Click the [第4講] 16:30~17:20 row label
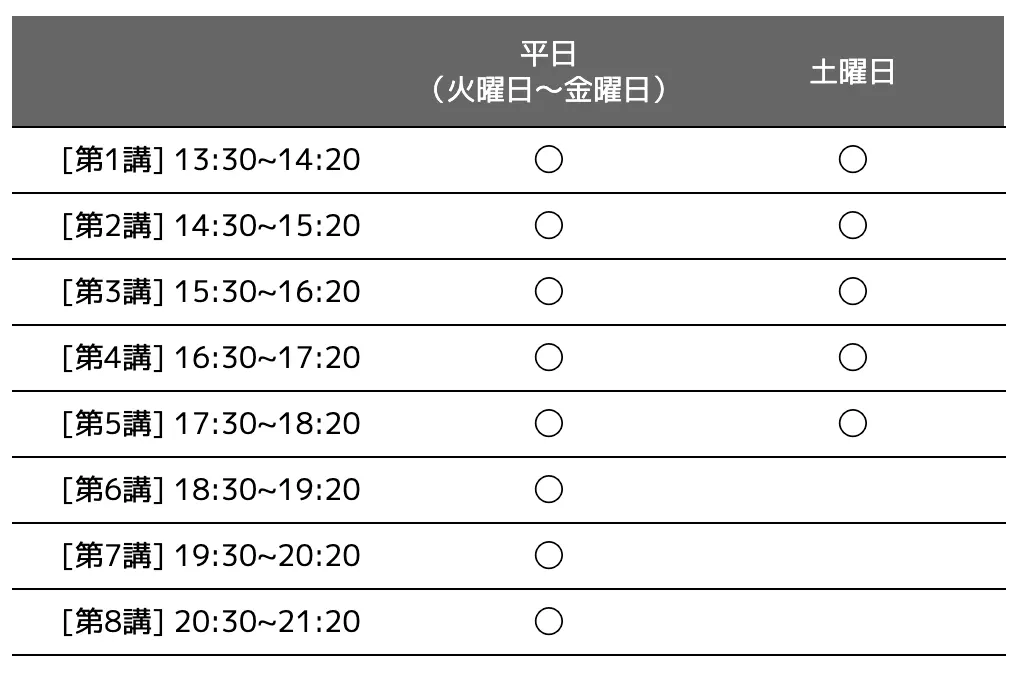The width and height of the screenshot is (1024, 674). tap(211, 358)
